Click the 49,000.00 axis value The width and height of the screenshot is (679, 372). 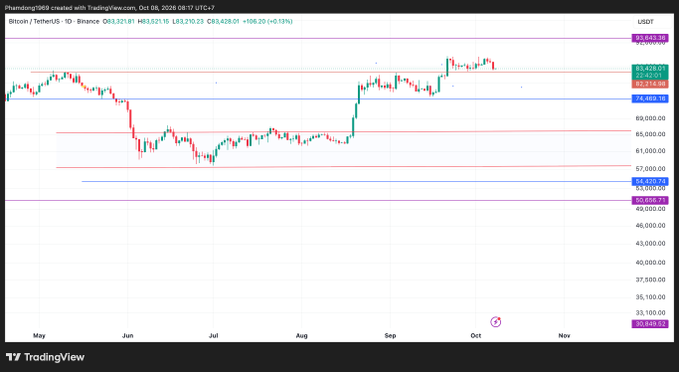coord(650,209)
